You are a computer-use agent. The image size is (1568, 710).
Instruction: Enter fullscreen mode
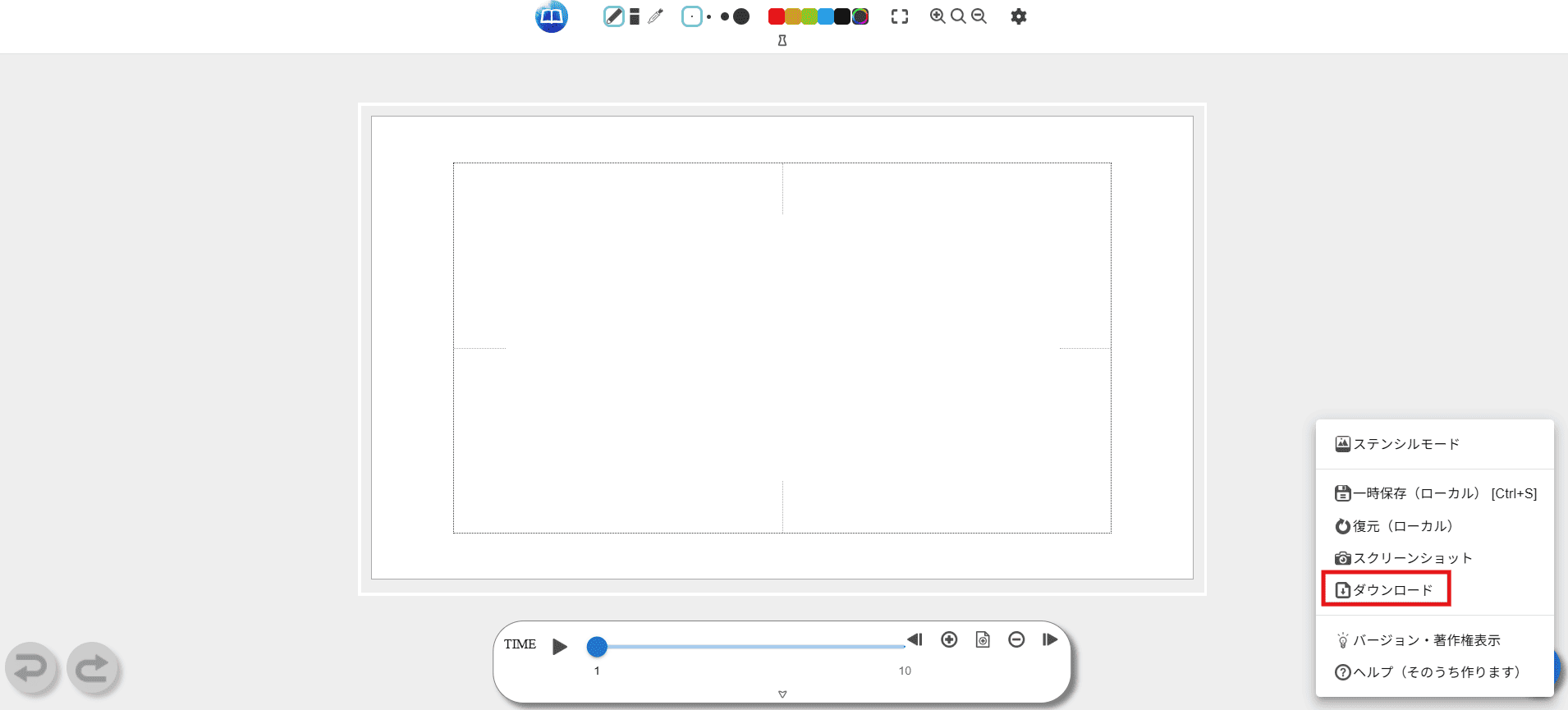[x=900, y=16]
